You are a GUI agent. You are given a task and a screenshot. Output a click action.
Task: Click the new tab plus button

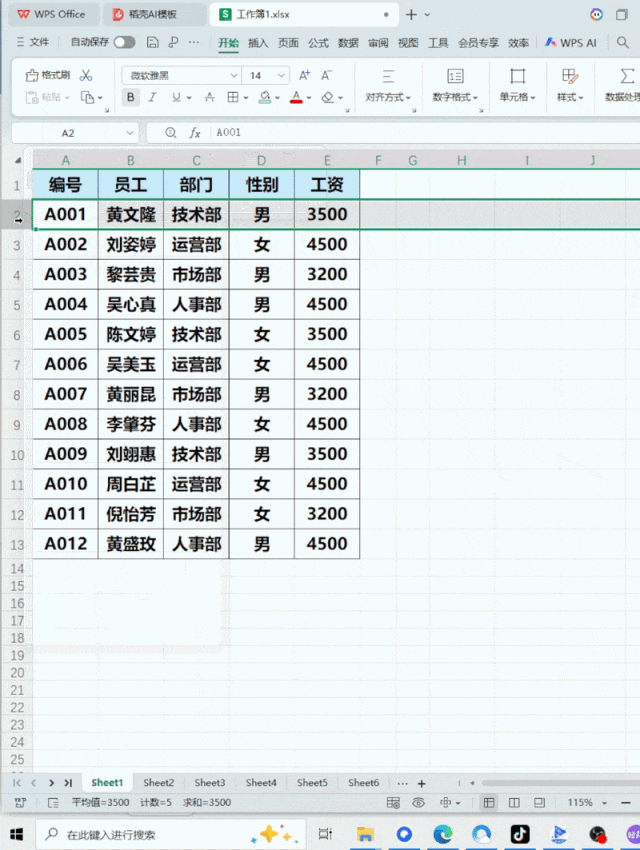(x=411, y=15)
